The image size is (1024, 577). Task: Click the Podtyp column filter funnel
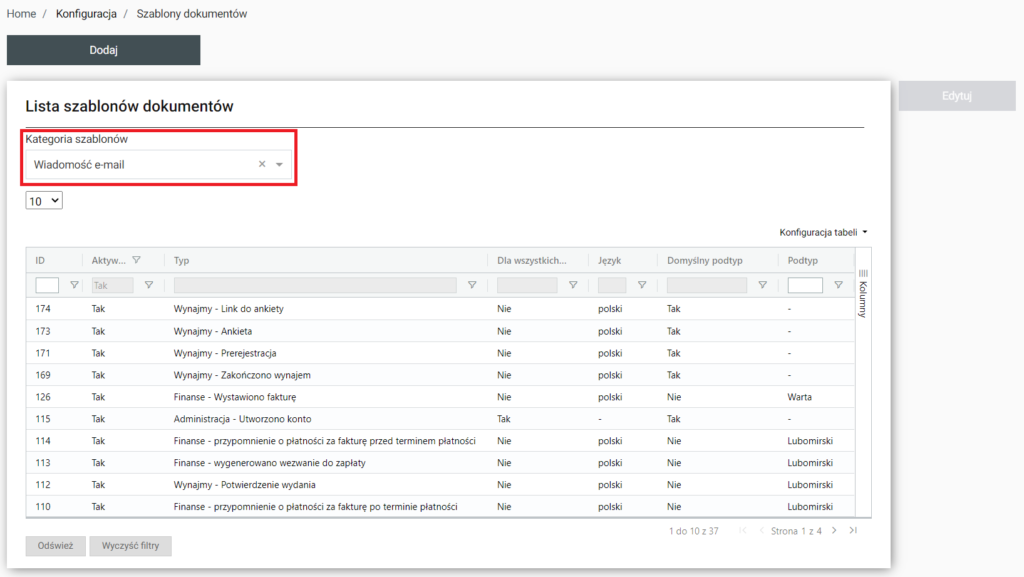pos(838,285)
